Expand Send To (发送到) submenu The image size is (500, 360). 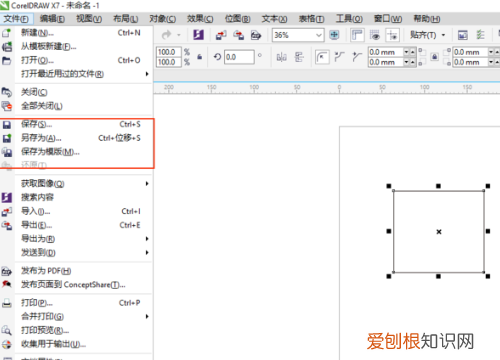point(76,253)
